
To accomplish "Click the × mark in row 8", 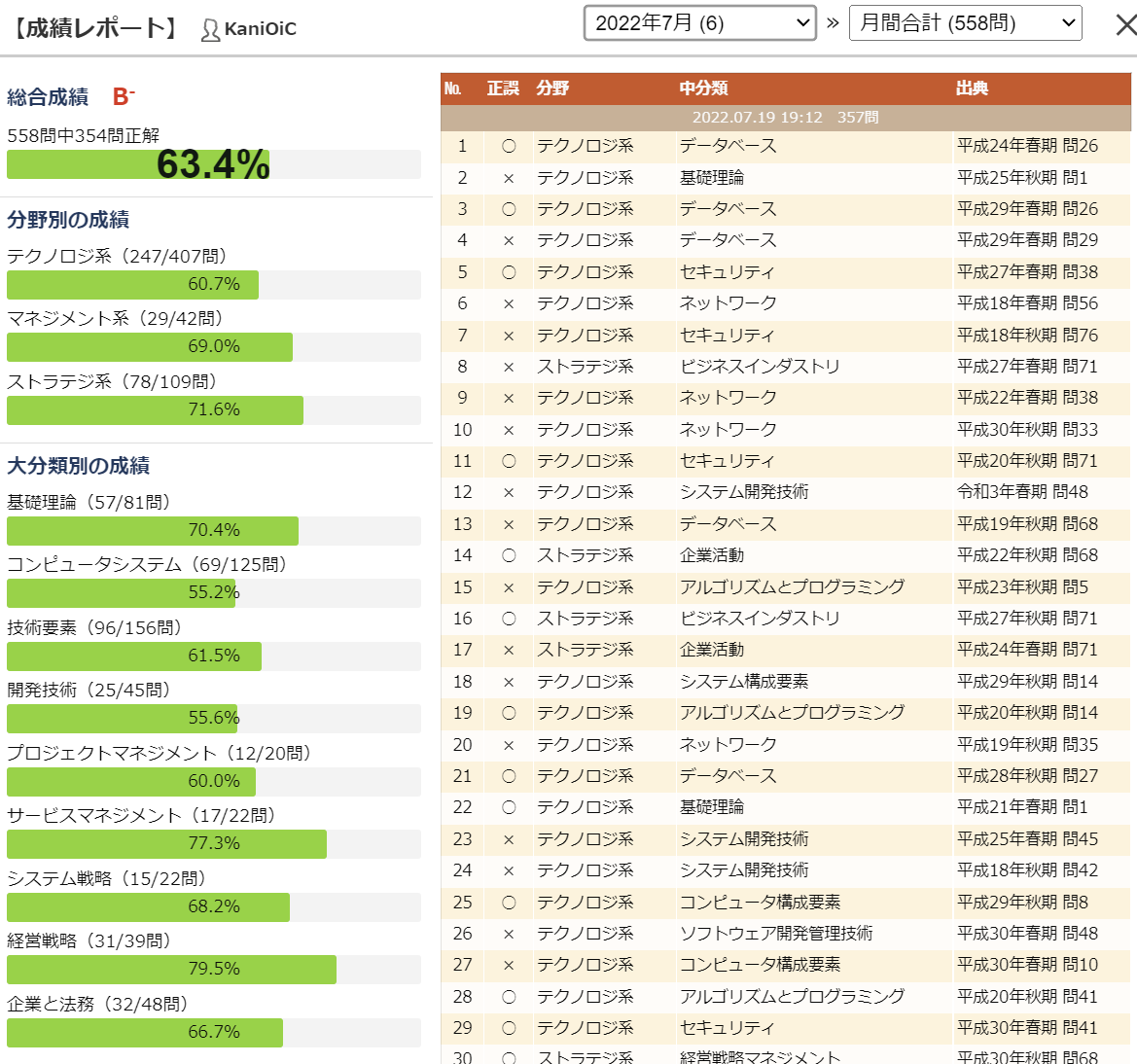I will 509,367.
